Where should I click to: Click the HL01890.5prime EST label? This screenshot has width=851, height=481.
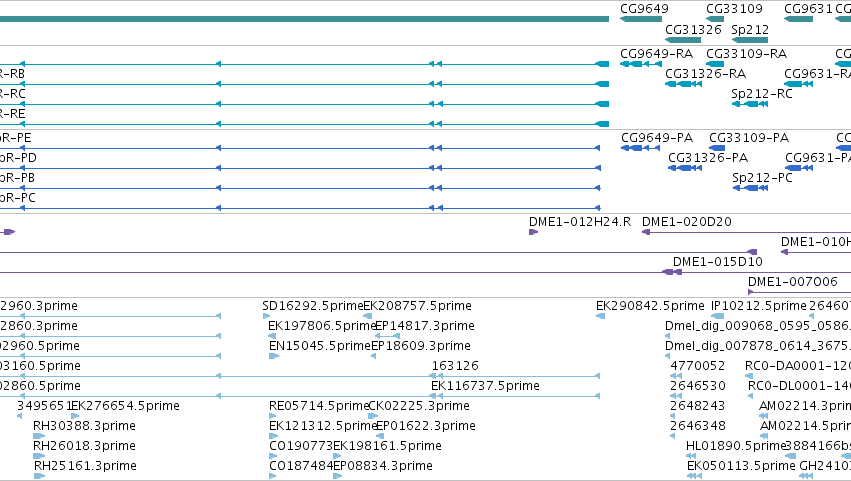(x=736, y=446)
